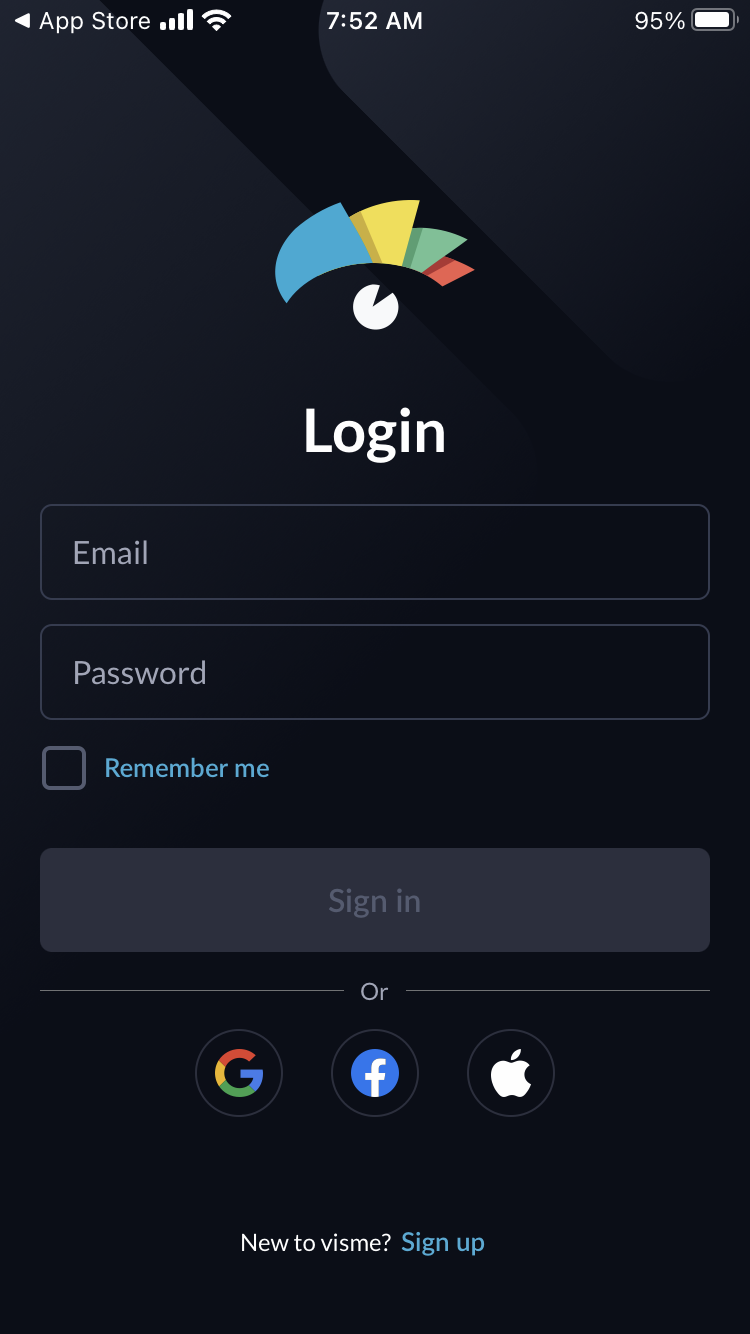
Task: Tap the Login heading
Action: (375, 432)
